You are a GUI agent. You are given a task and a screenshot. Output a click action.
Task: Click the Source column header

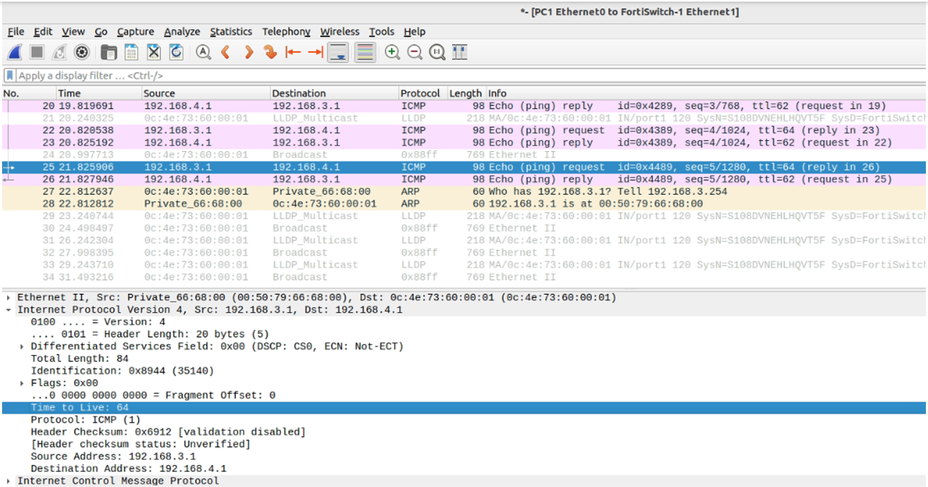[x=160, y=93]
